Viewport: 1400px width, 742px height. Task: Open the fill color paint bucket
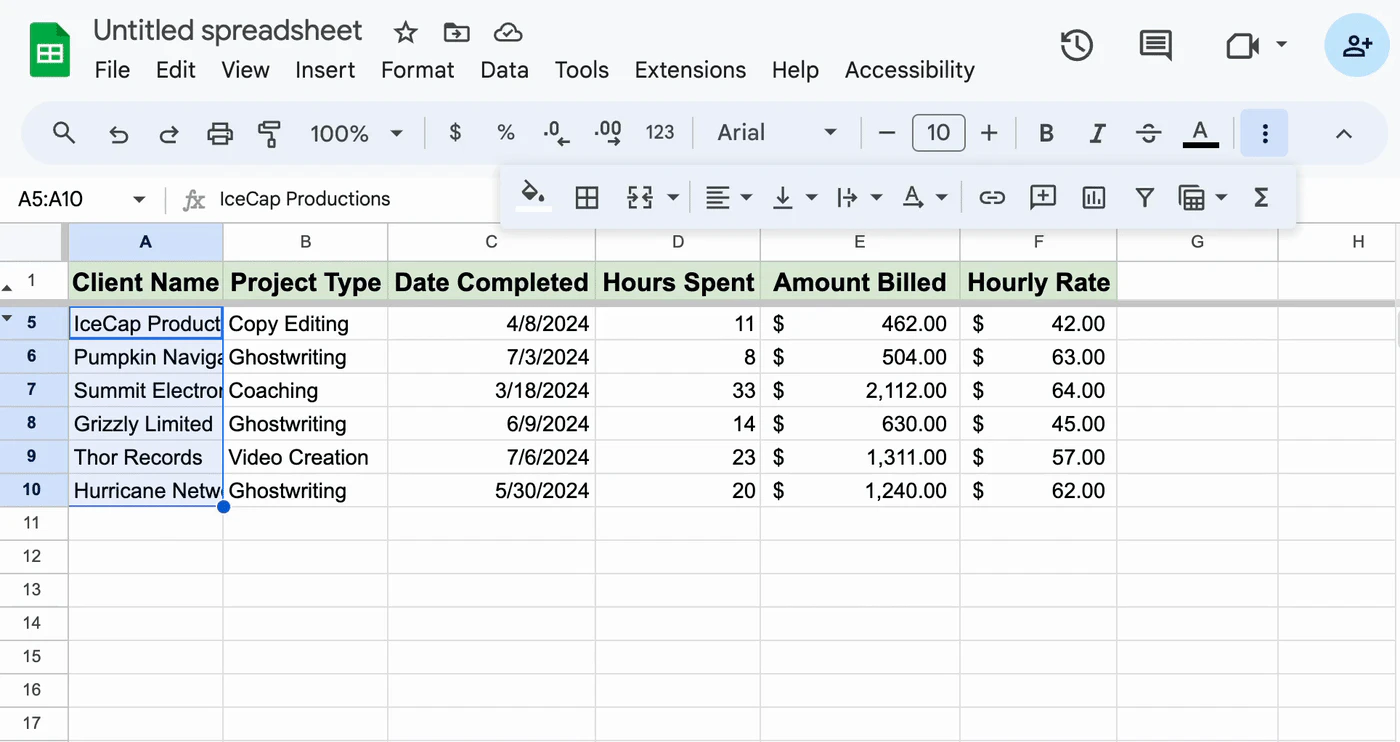point(534,195)
